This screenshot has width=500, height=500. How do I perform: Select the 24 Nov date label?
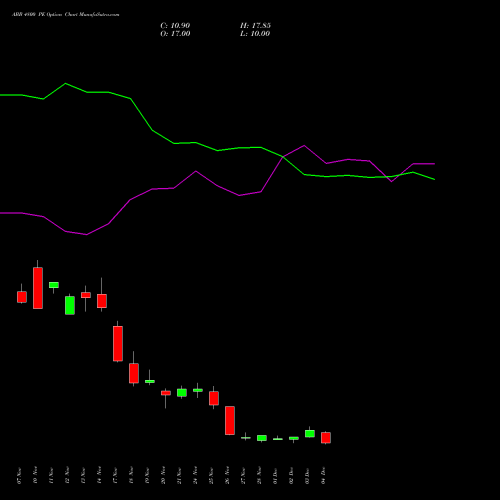[x=195, y=476]
